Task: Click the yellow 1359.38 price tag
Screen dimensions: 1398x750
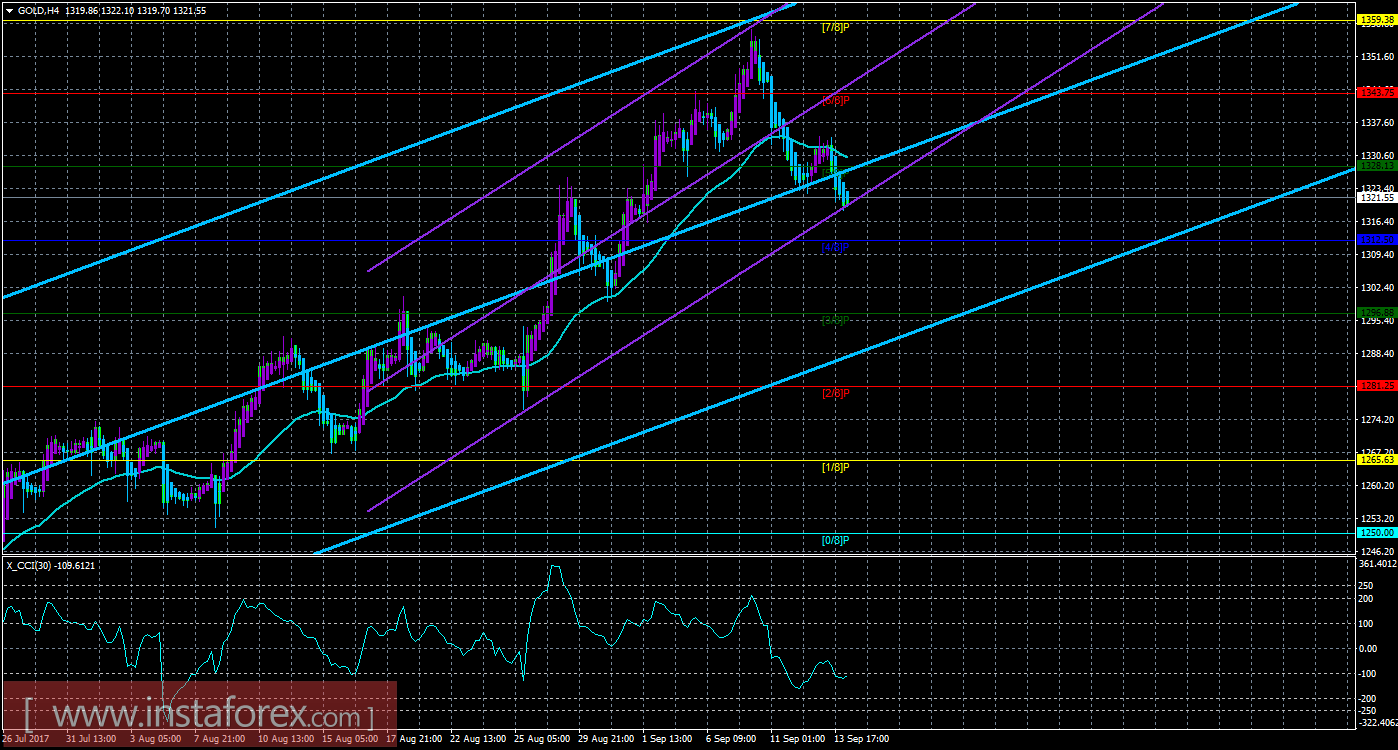Action: (1376, 20)
